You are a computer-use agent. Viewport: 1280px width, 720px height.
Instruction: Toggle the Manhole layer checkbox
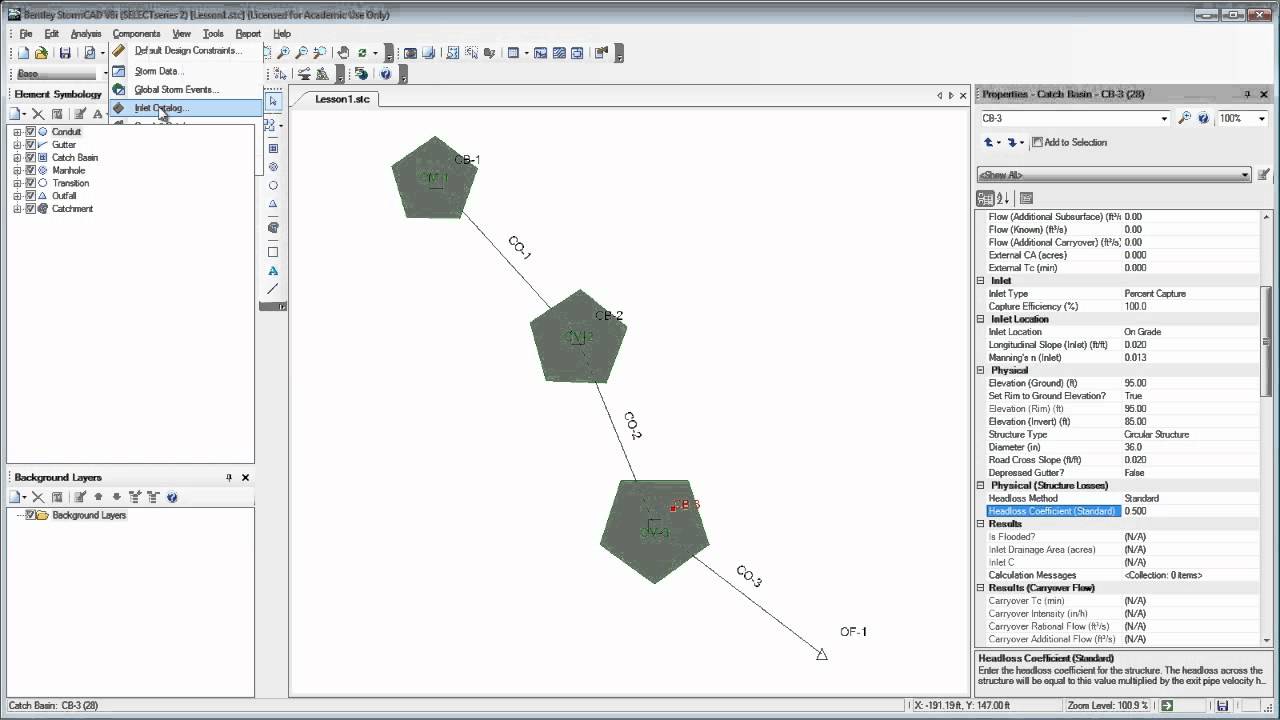pyautogui.click(x=31, y=171)
